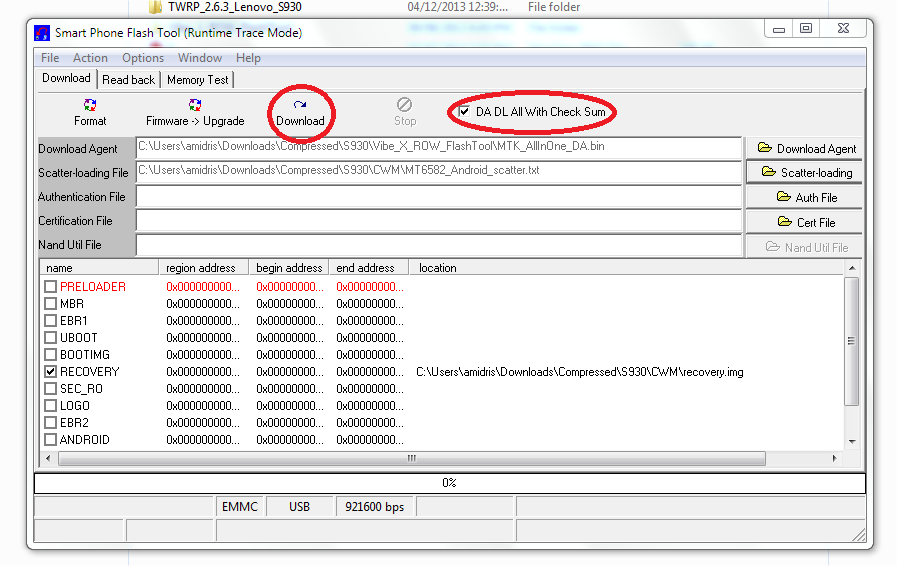Click the Smart Phone Flash Tool title icon
The width and height of the screenshot is (897, 566).
tap(42, 33)
